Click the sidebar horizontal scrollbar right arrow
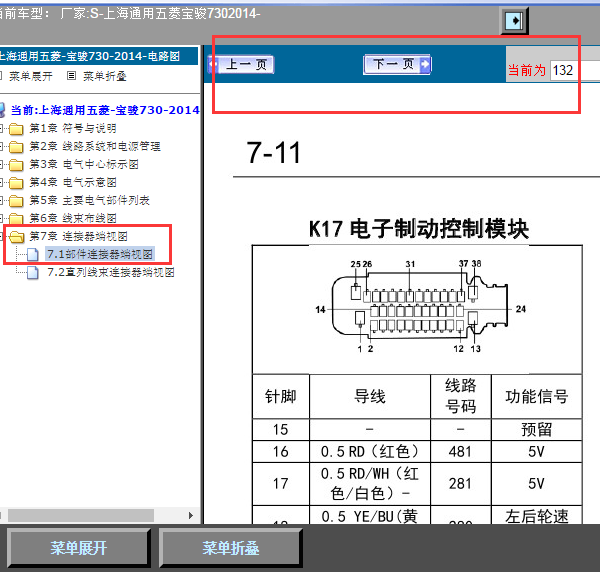Viewport: 600px width, 572px height. pos(191,515)
